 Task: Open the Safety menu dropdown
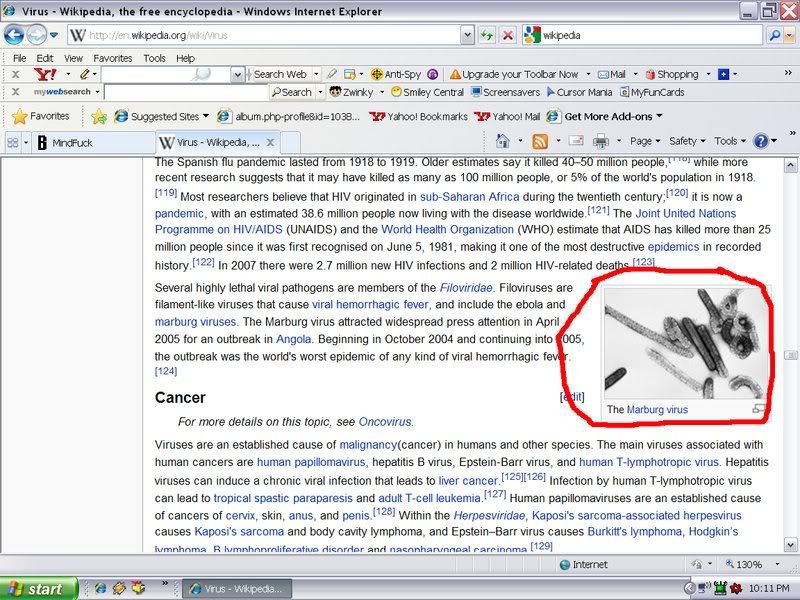point(687,141)
